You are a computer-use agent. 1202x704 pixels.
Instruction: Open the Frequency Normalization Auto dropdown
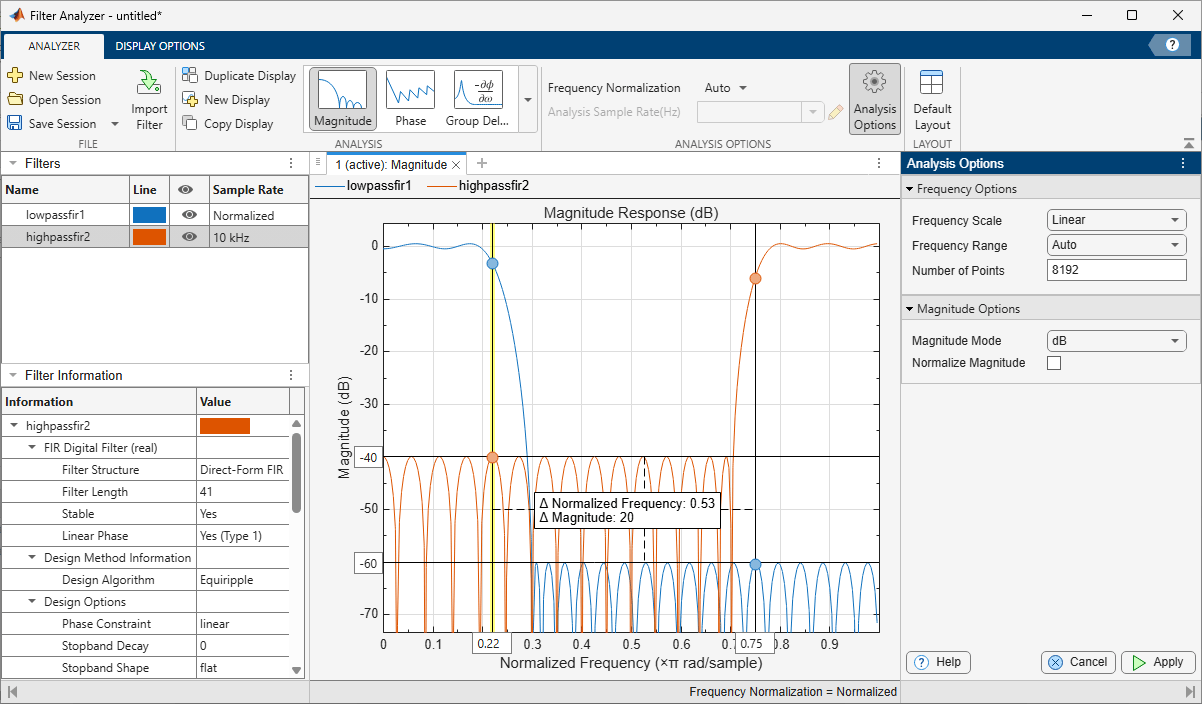tap(726, 88)
